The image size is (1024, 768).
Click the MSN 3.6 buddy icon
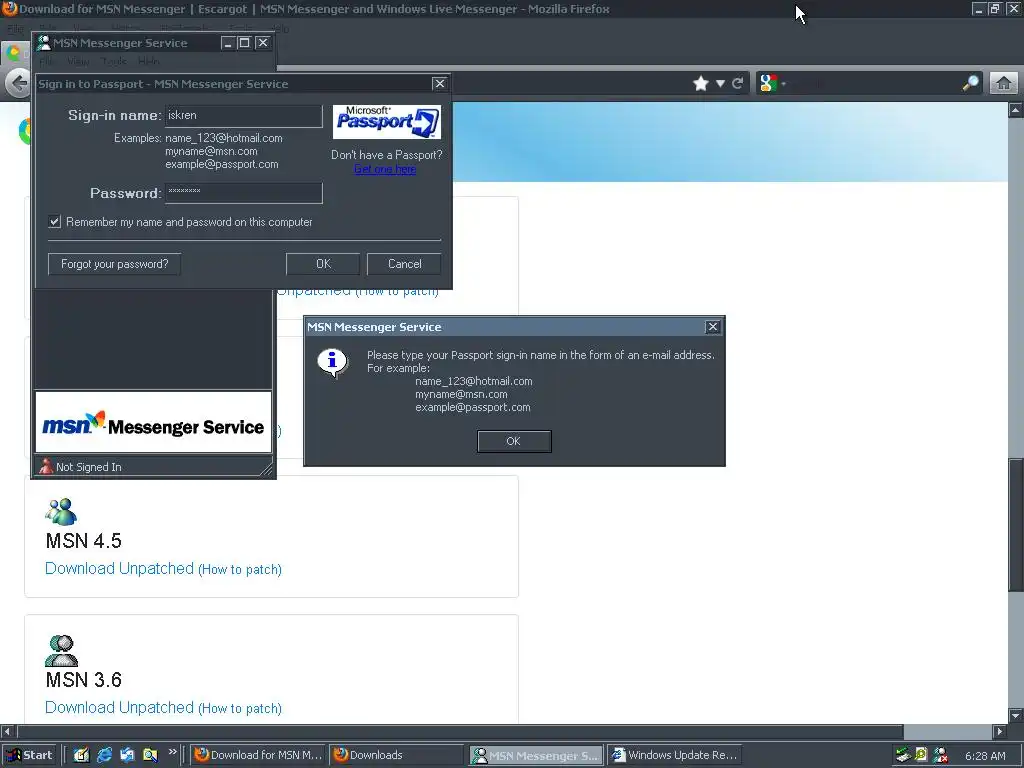click(x=61, y=651)
